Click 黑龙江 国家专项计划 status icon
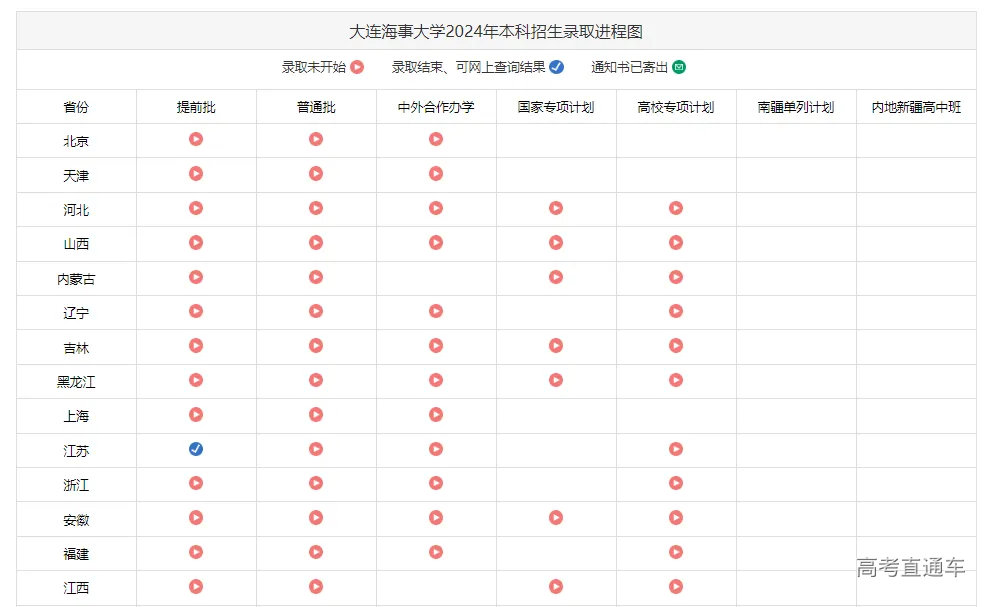Viewport: 994px width, 607px height. (x=556, y=380)
